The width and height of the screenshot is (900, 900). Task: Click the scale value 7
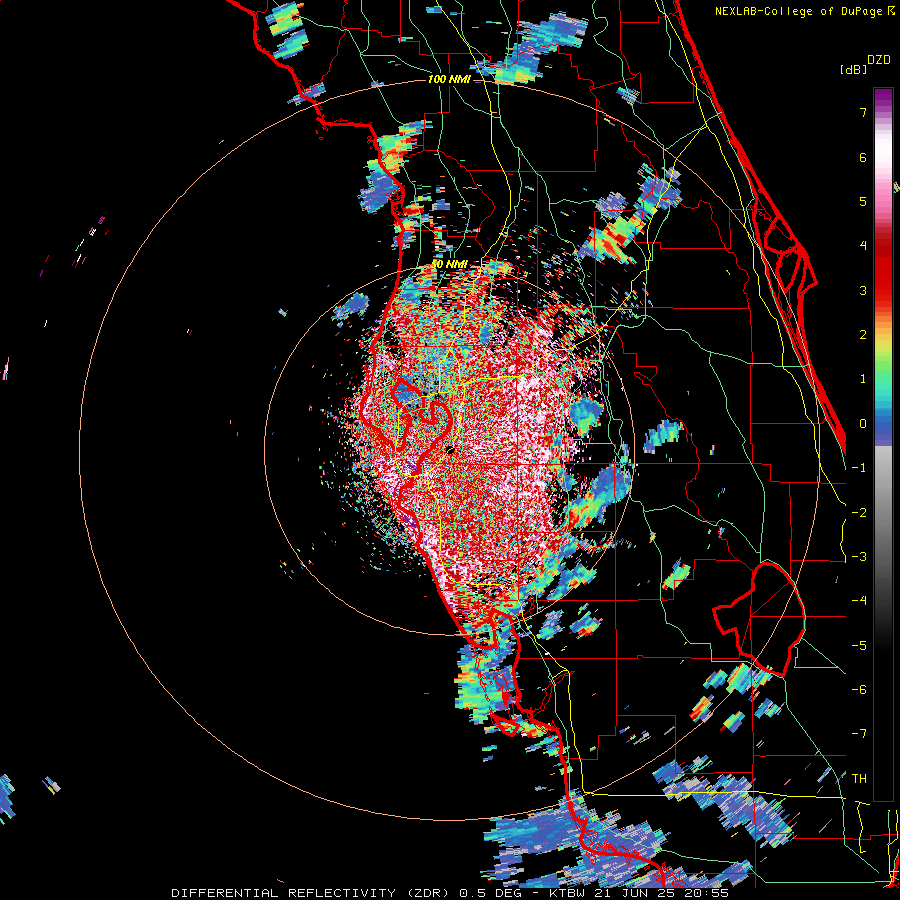coord(863,112)
